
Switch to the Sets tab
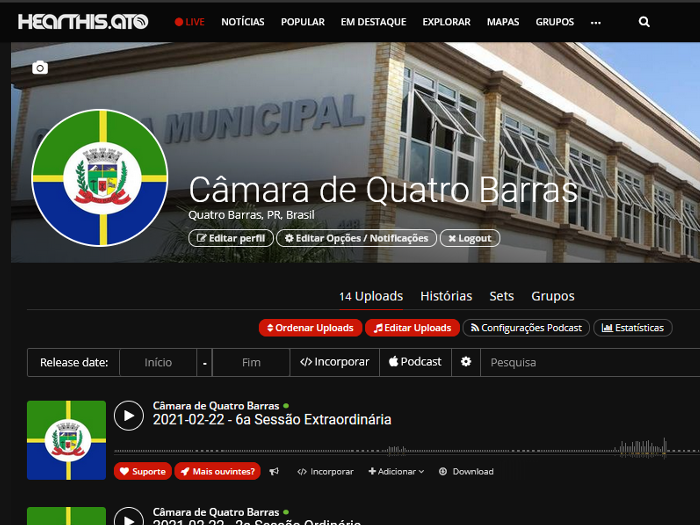[501, 296]
